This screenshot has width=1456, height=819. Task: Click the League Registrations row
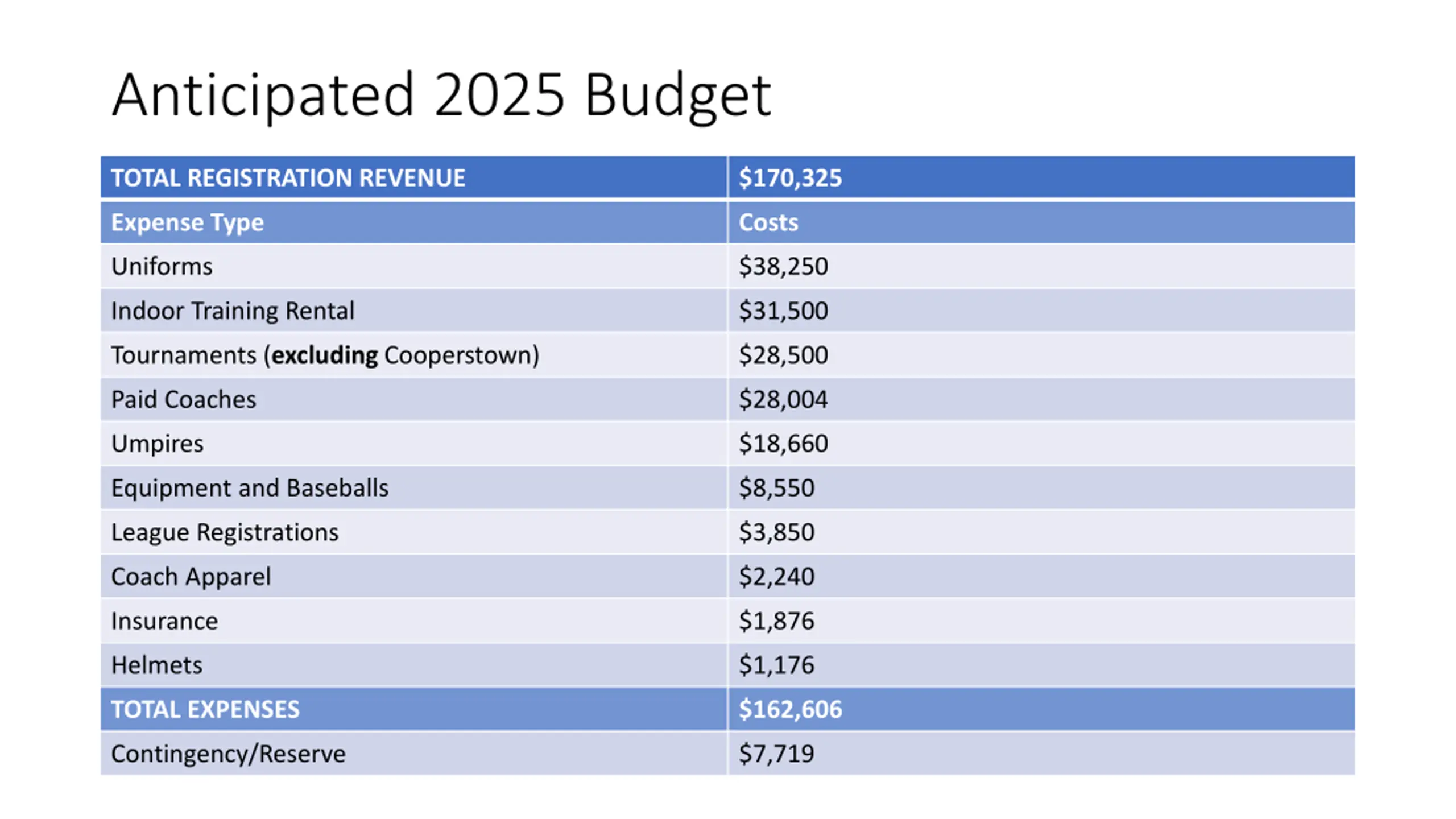pos(728,532)
